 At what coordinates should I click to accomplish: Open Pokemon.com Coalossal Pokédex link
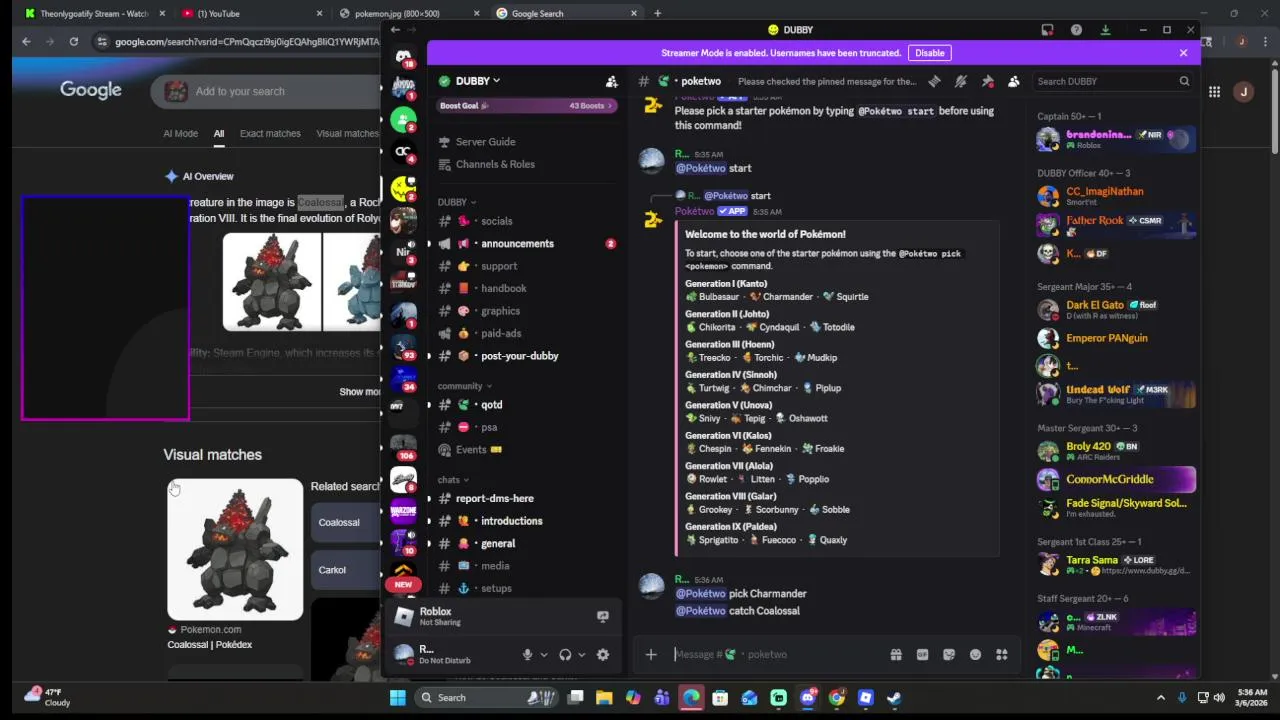coord(209,645)
